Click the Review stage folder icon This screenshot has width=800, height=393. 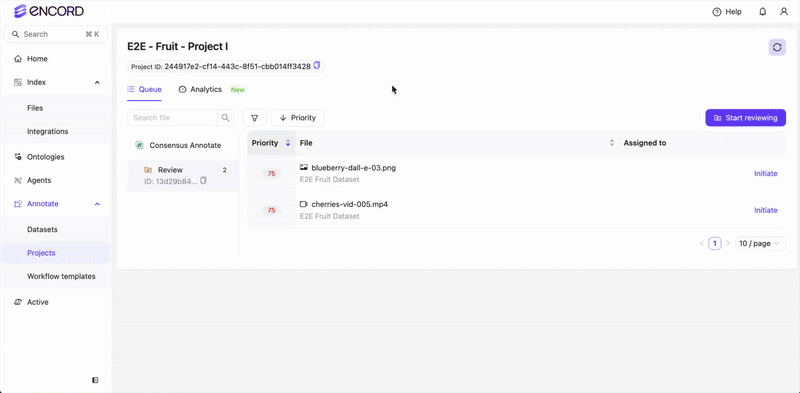[147, 170]
